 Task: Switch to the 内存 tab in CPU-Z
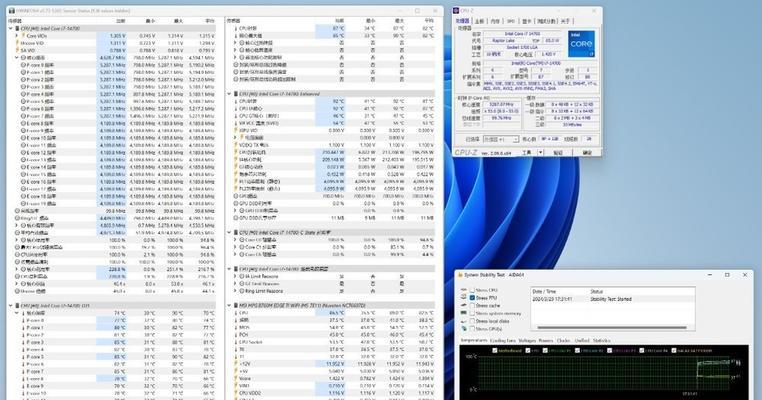[x=495, y=21]
